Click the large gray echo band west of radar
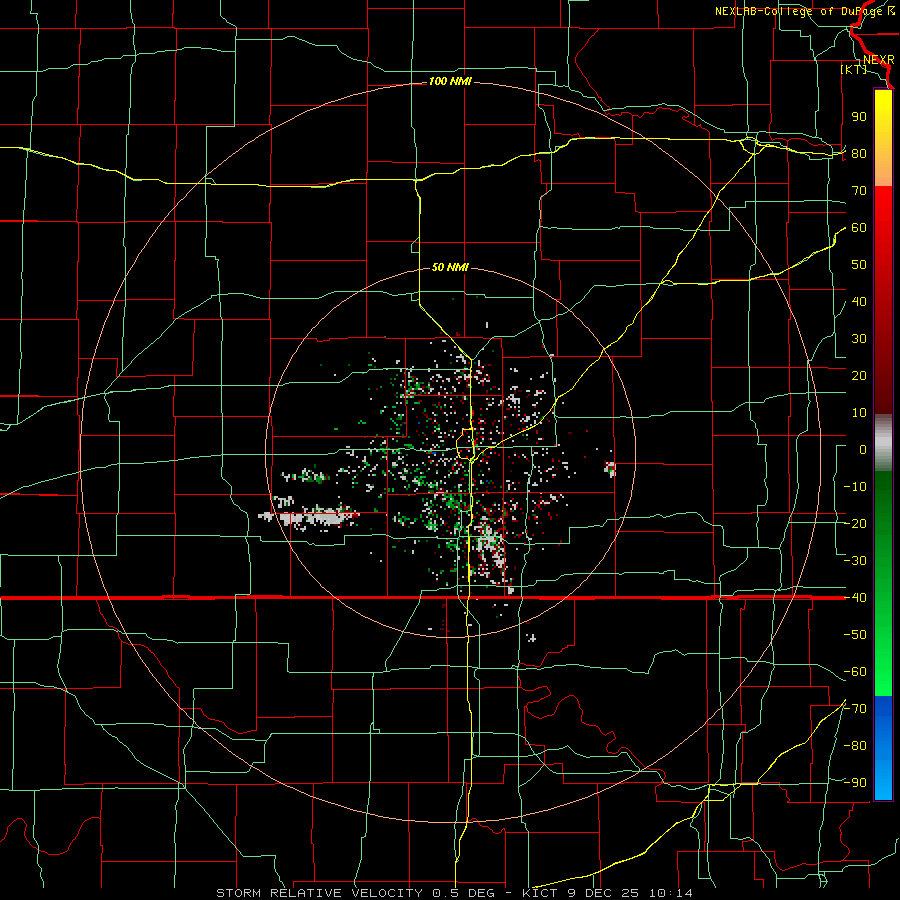Viewport: 900px width, 900px height. pos(309,516)
